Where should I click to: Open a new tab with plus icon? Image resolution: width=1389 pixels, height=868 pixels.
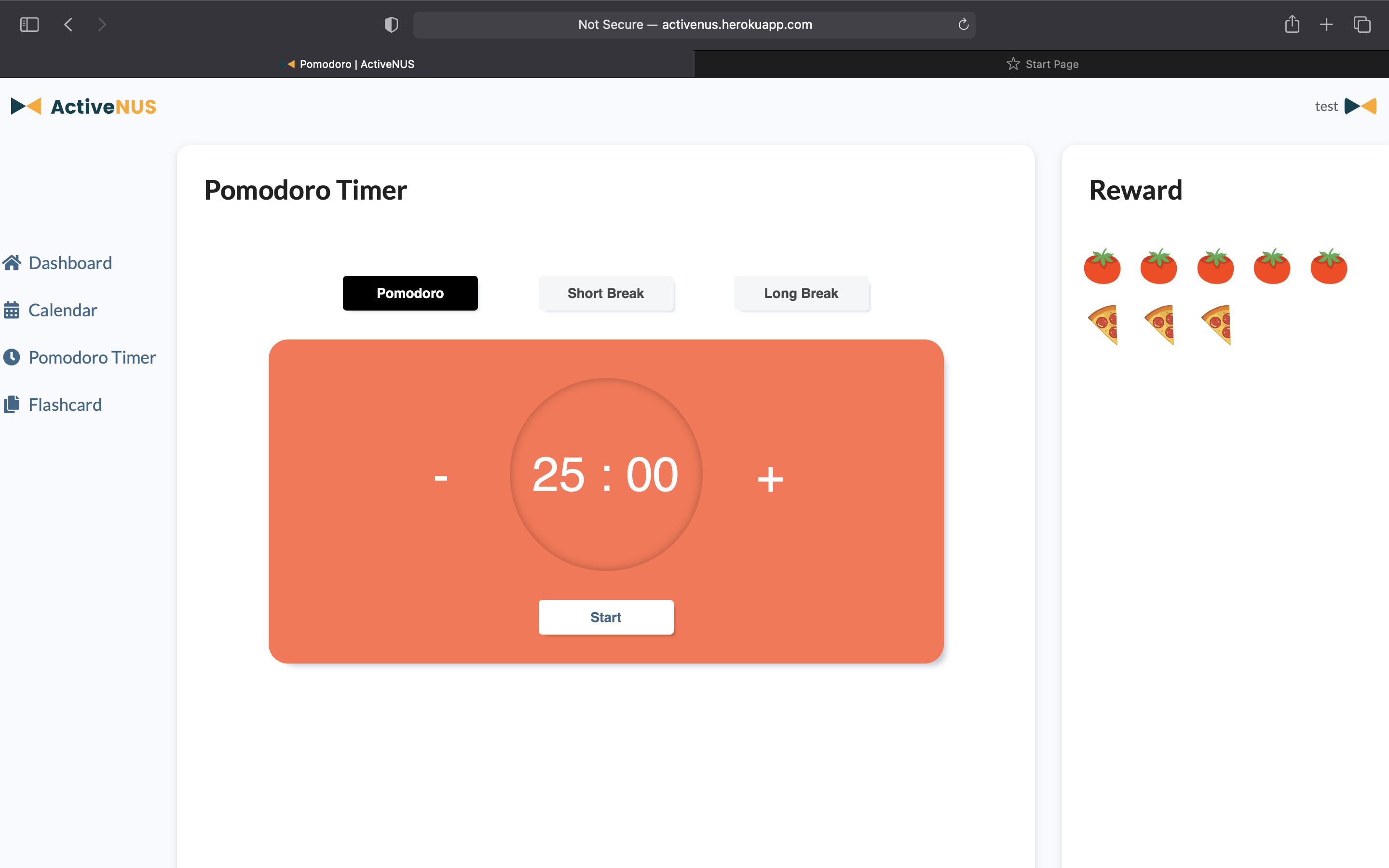pyautogui.click(x=1326, y=25)
